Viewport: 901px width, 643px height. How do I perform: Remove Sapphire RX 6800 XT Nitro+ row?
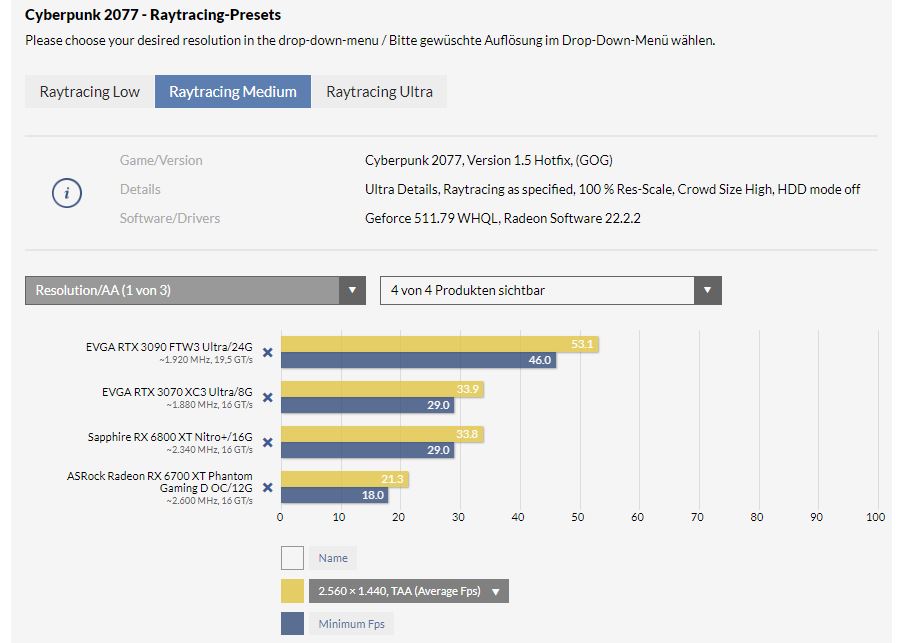pos(268,442)
